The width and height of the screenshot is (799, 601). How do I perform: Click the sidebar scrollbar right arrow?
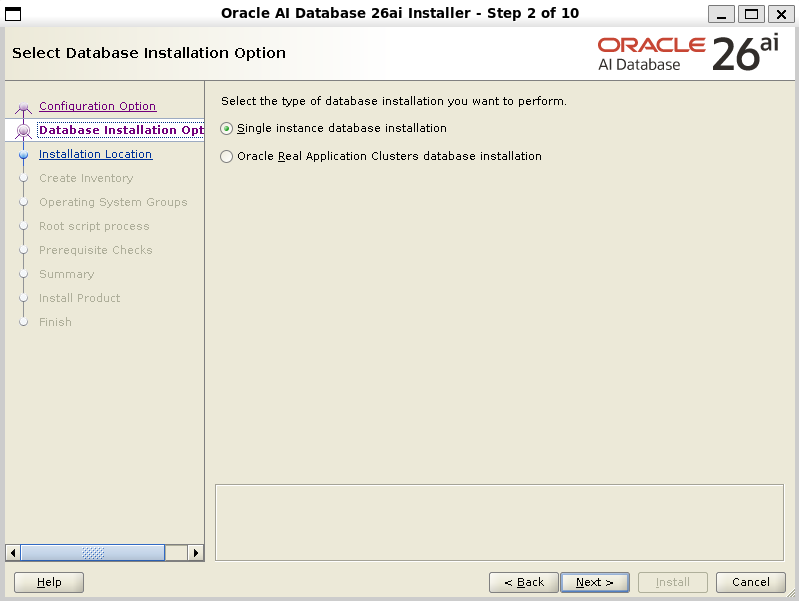196,553
